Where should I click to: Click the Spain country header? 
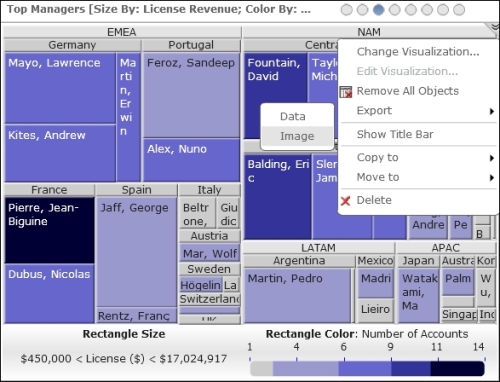pyautogui.click(x=136, y=190)
